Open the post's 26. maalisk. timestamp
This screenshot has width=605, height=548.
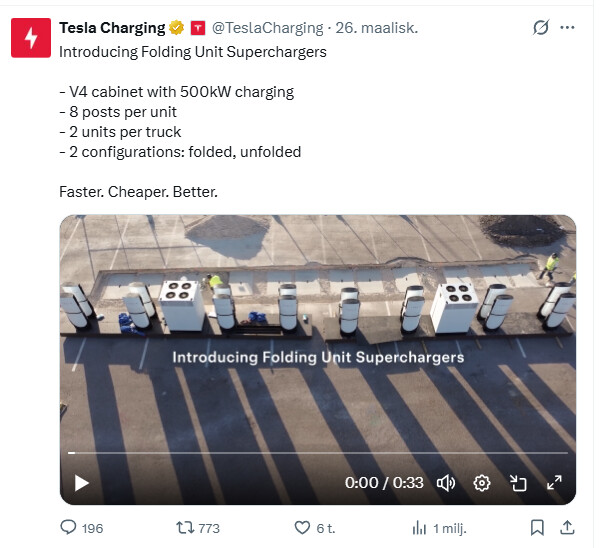pos(373,28)
